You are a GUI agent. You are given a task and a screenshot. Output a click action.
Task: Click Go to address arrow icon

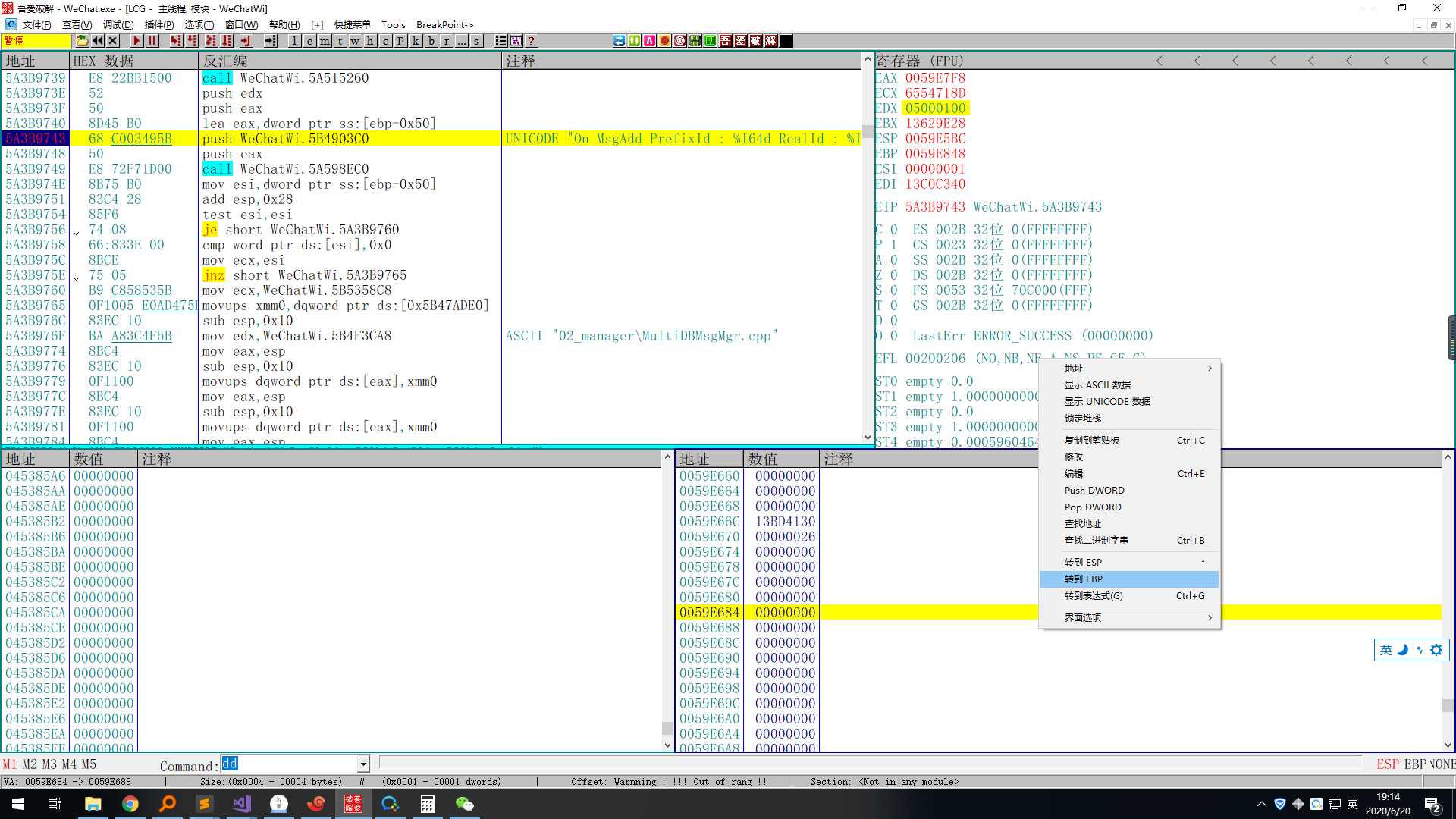tap(271, 41)
